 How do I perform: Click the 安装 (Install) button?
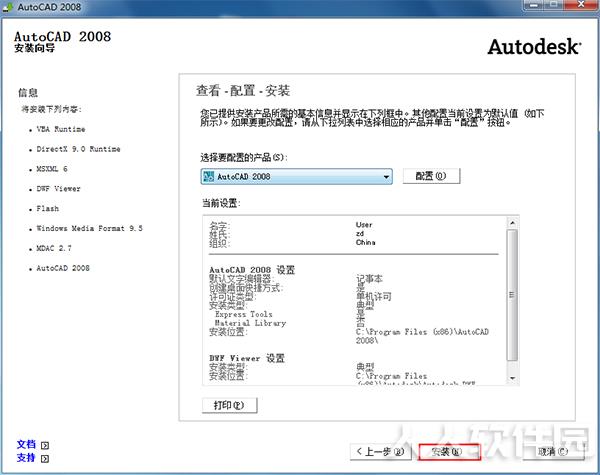[449, 452]
